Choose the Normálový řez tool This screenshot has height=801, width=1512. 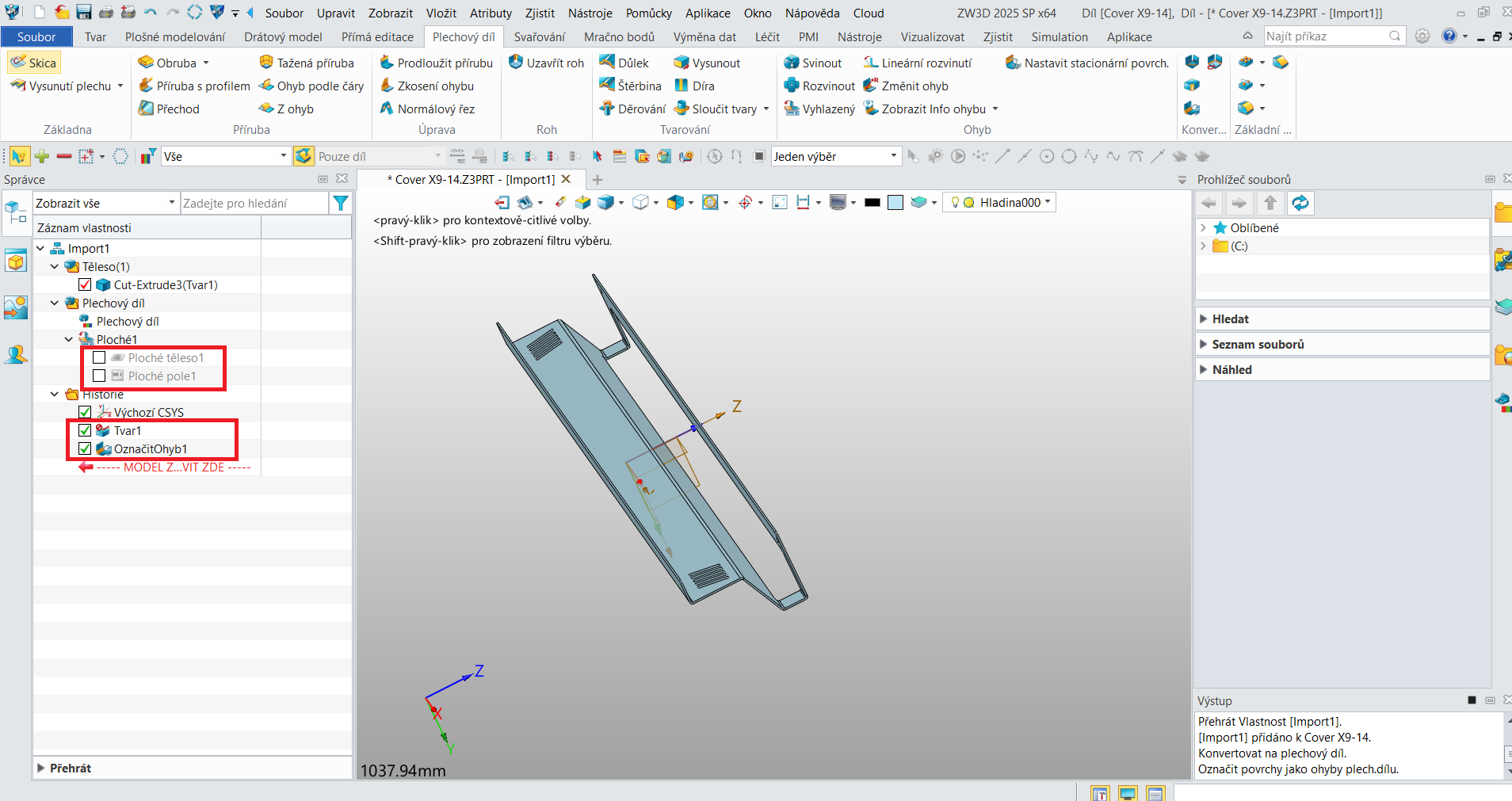[x=427, y=109]
